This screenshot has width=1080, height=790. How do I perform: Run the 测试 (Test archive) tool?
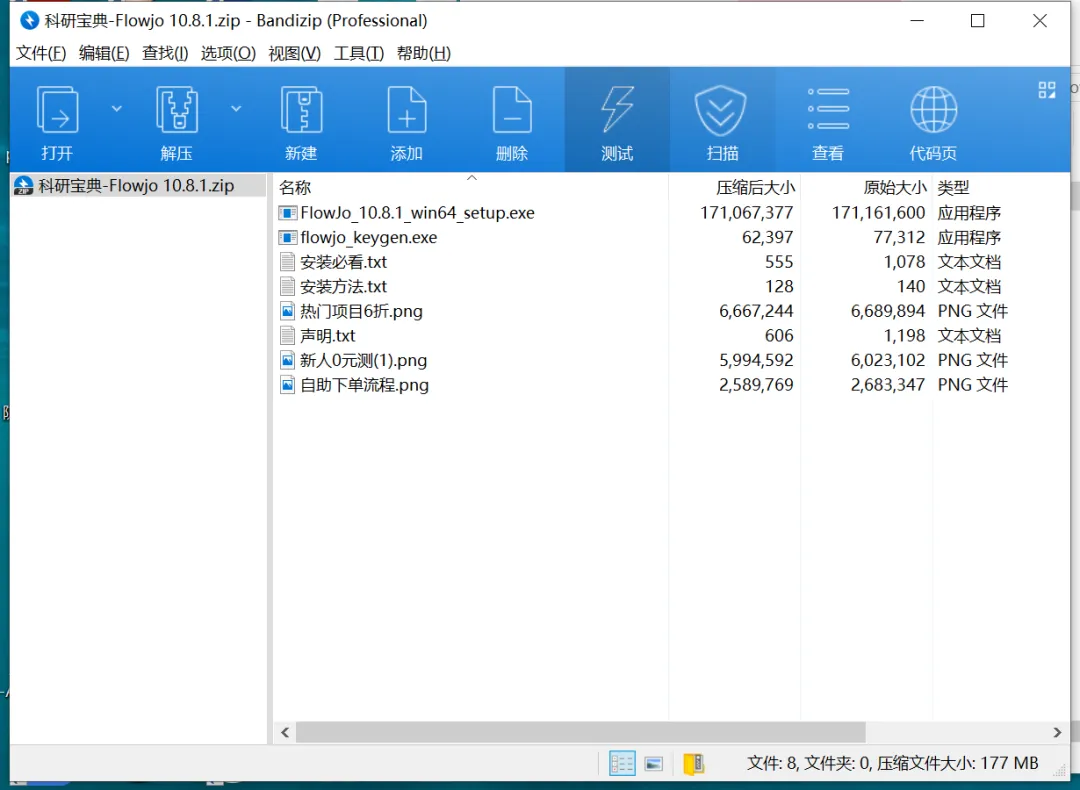617,120
